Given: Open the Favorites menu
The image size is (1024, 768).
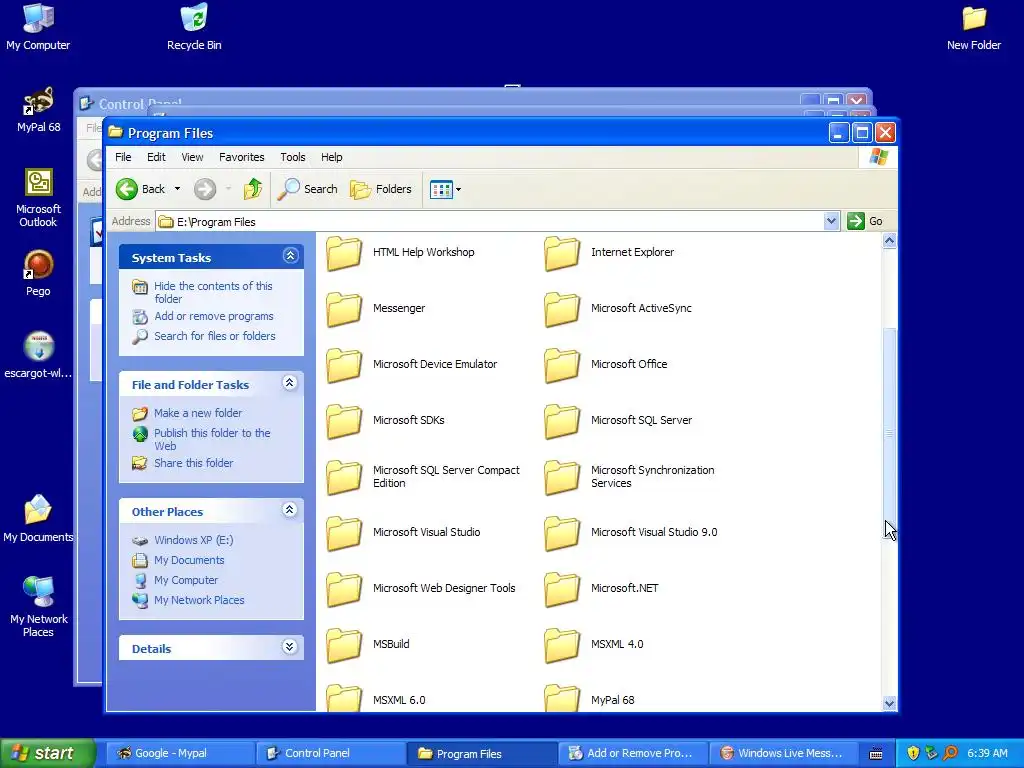Looking at the screenshot, I should (x=242, y=157).
